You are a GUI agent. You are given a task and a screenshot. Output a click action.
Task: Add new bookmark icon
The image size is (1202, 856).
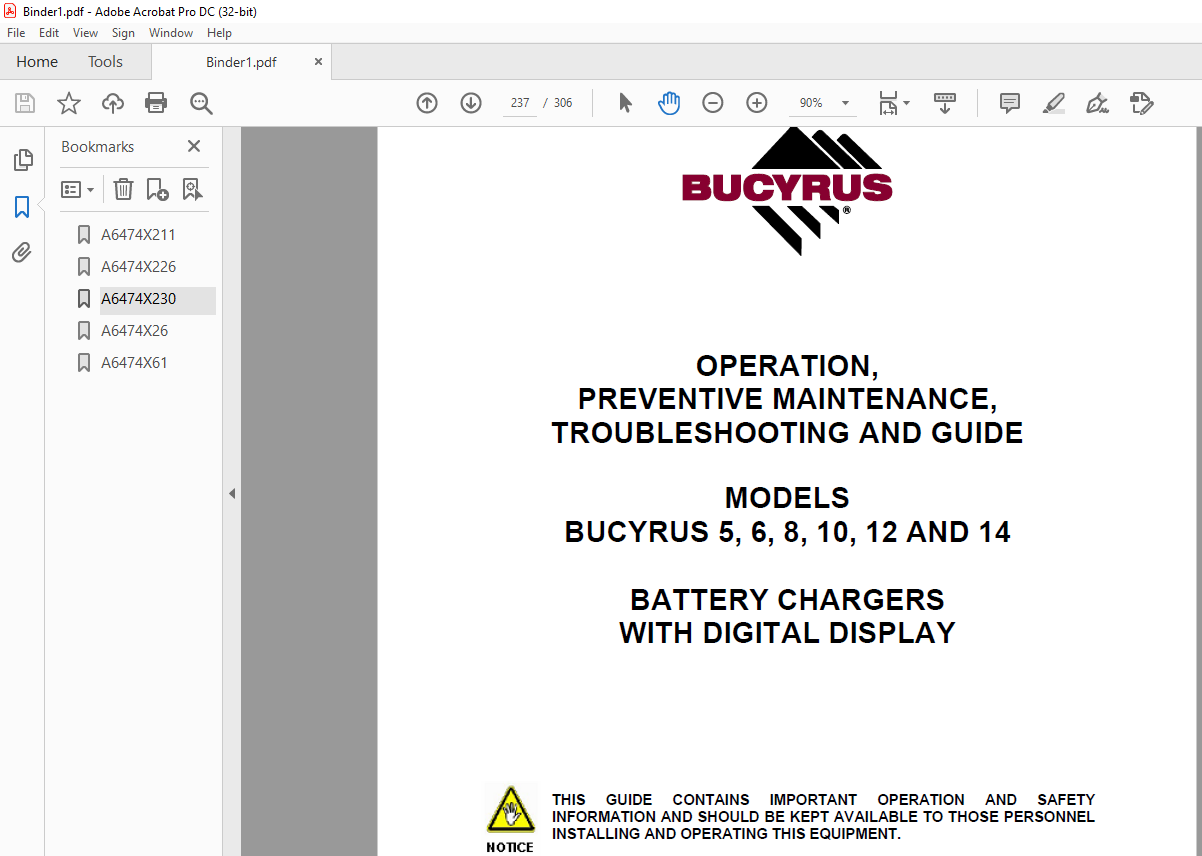tap(157, 189)
